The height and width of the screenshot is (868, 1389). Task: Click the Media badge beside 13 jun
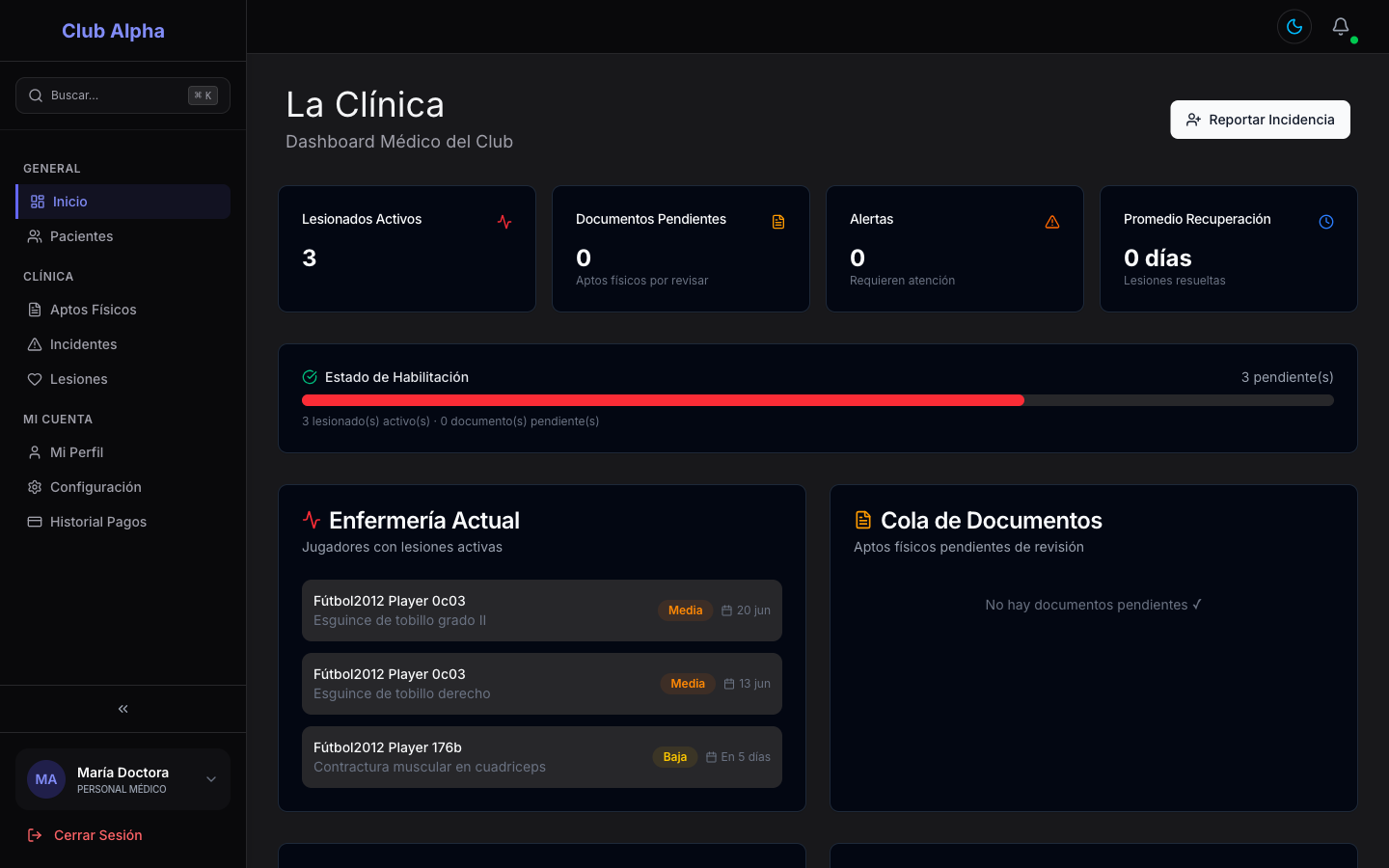[x=688, y=684]
